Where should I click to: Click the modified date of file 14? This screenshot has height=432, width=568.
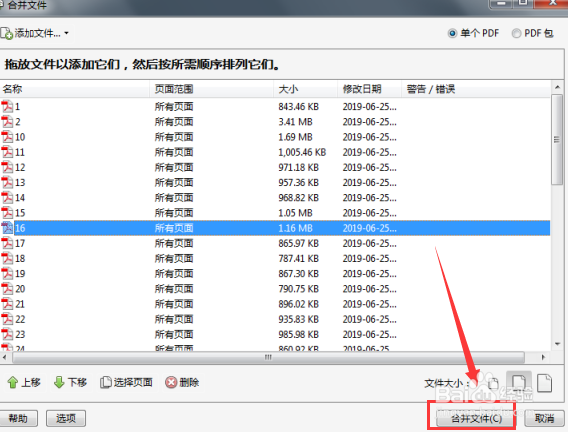point(369,198)
